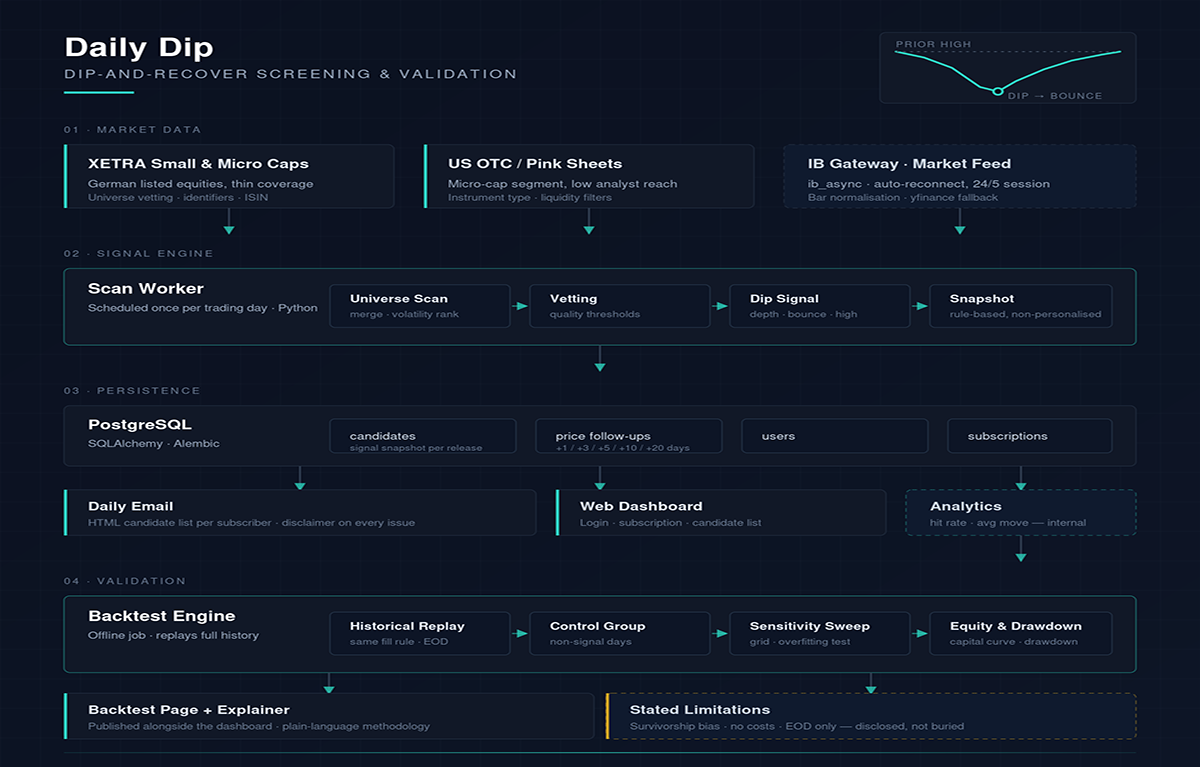1200x767 pixels.
Task: Select the Vetting step box
Action: [x=620, y=305]
